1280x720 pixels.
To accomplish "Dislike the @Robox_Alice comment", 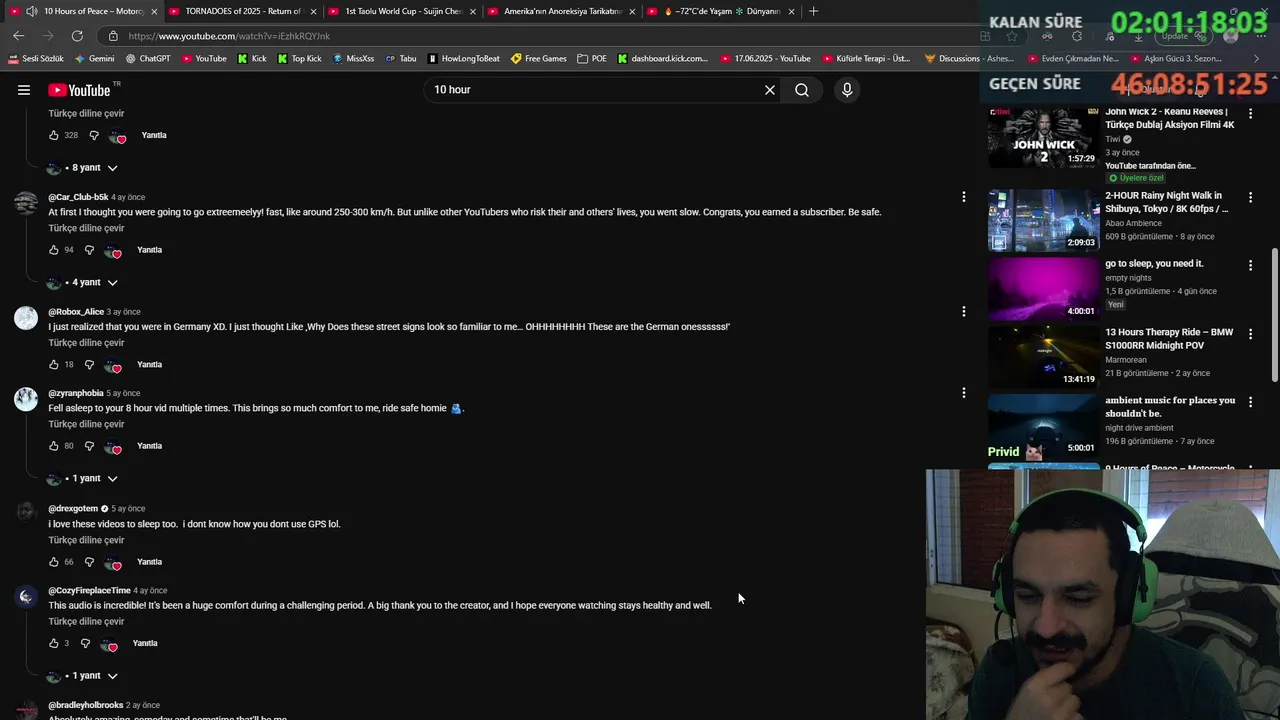I will [89, 365].
